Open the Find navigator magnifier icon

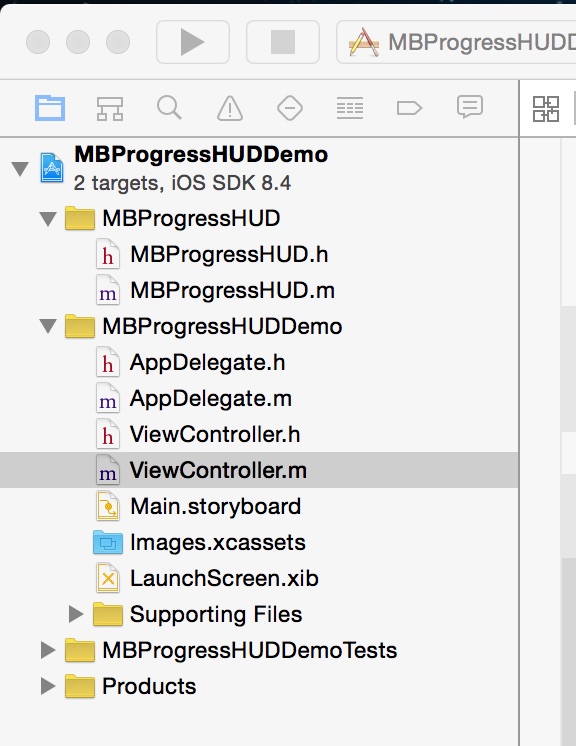click(169, 108)
